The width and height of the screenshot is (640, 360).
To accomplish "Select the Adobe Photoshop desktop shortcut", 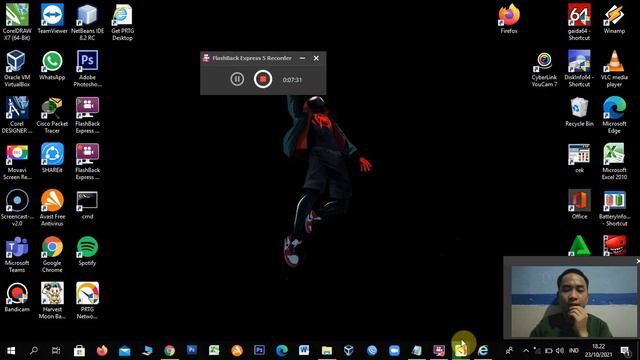I will (87, 69).
